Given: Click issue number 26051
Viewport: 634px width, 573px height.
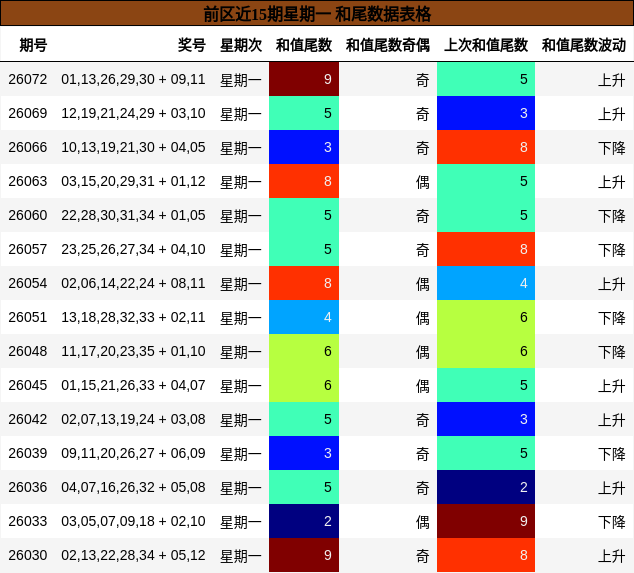Looking at the screenshot, I should point(28,317).
